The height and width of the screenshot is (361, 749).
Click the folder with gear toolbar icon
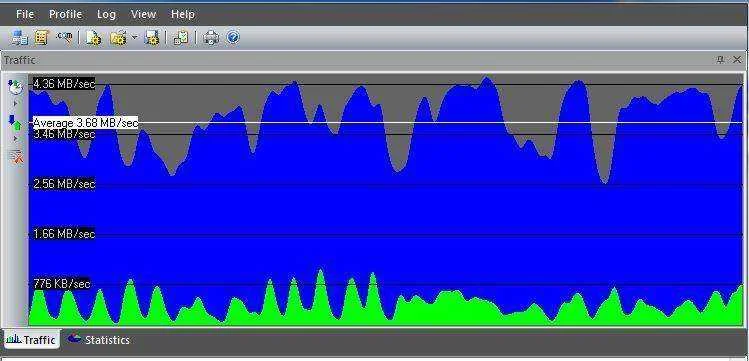tap(118, 37)
